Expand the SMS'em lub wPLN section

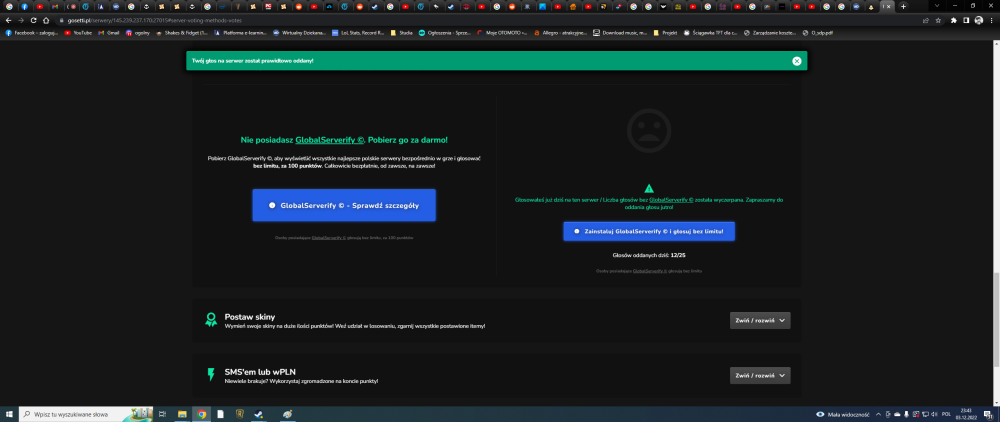(760, 375)
